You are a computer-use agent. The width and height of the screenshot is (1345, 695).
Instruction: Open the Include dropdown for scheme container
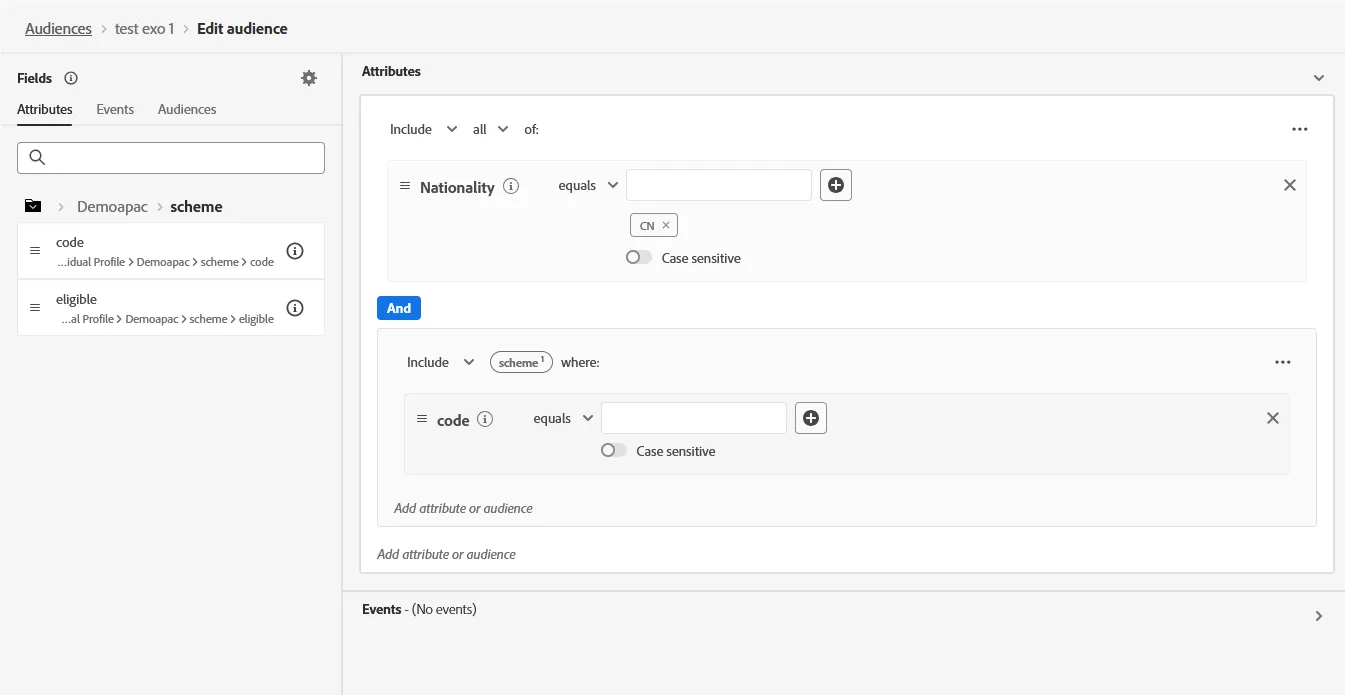click(440, 362)
